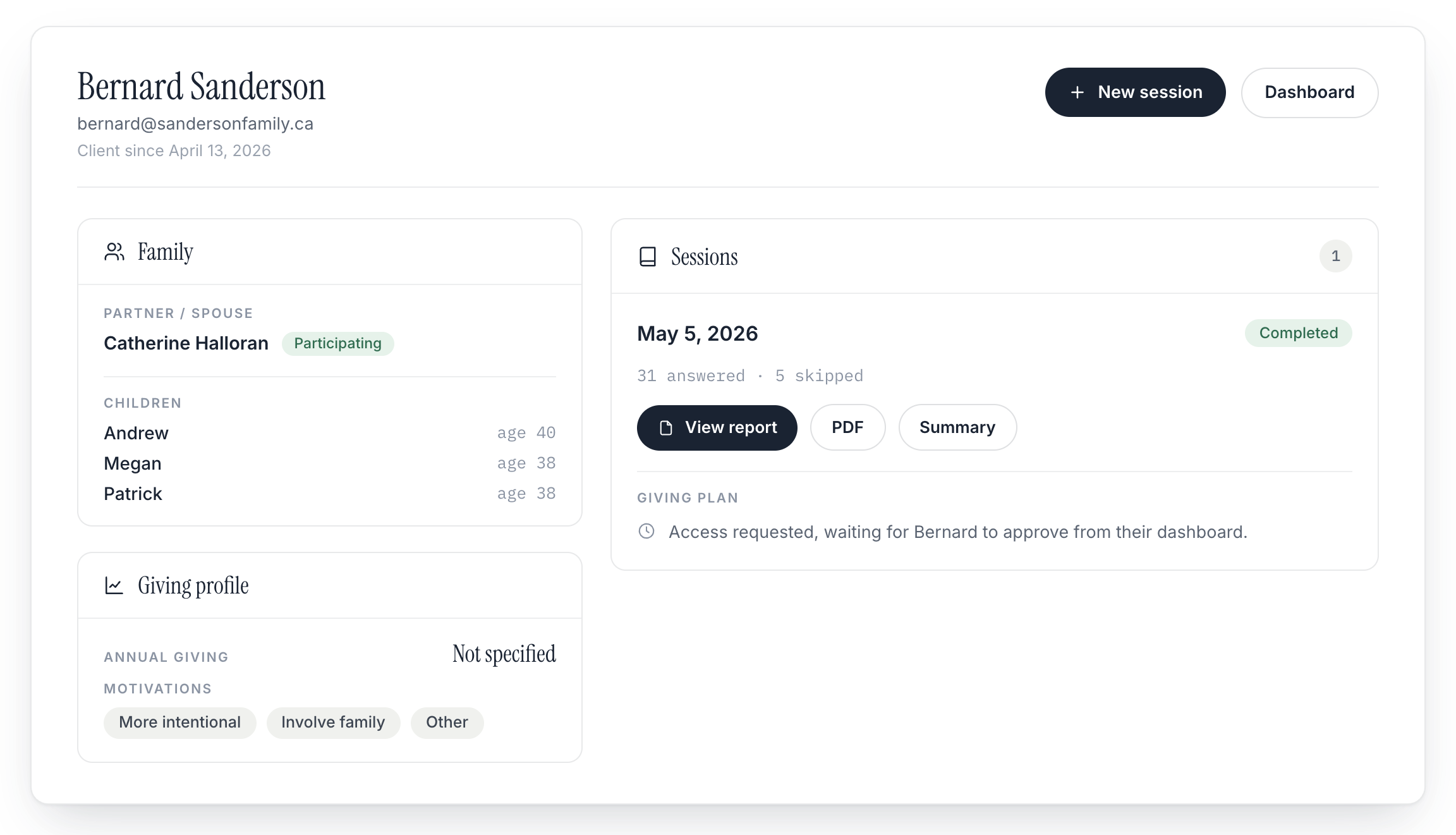Download the session PDF

pyautogui.click(x=847, y=428)
